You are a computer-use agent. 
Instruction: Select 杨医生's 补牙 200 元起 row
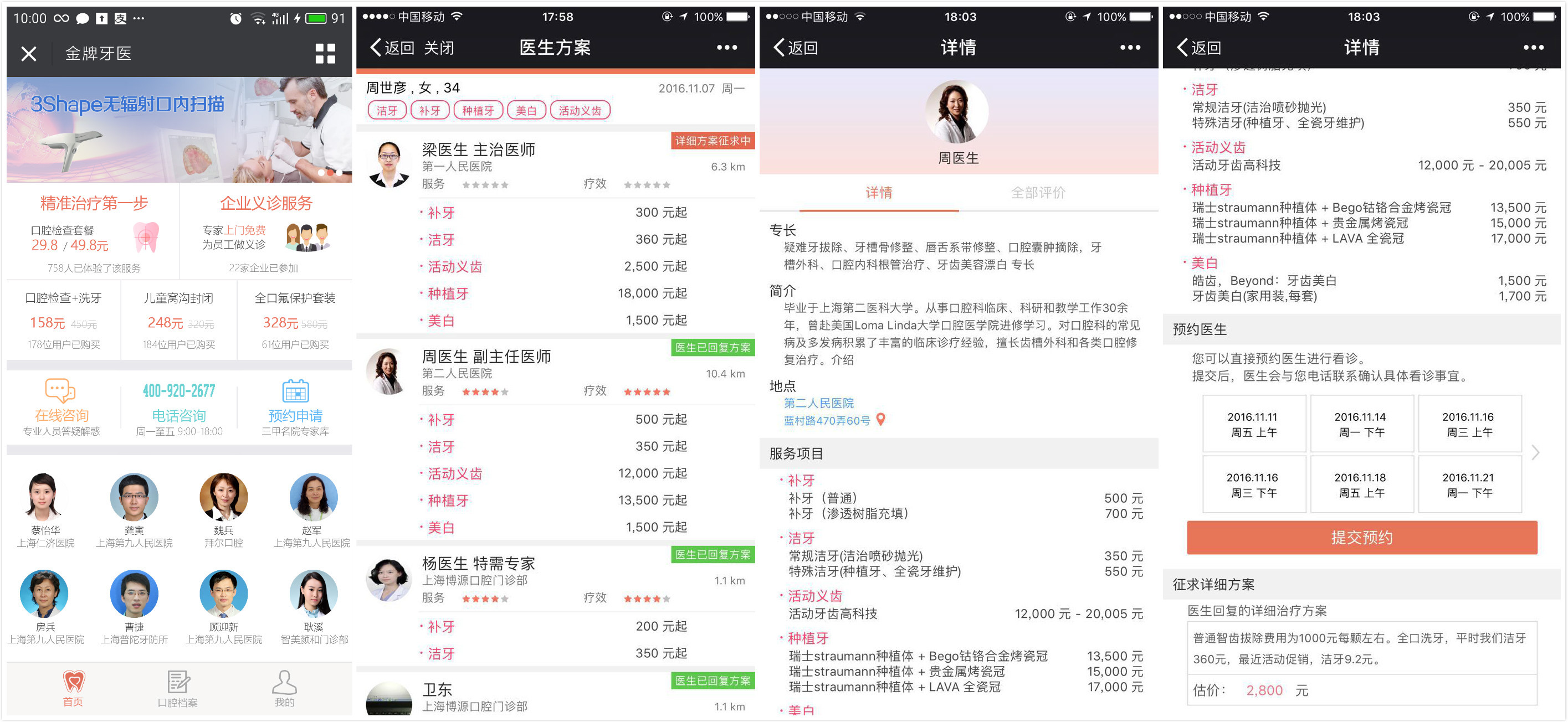(554, 626)
